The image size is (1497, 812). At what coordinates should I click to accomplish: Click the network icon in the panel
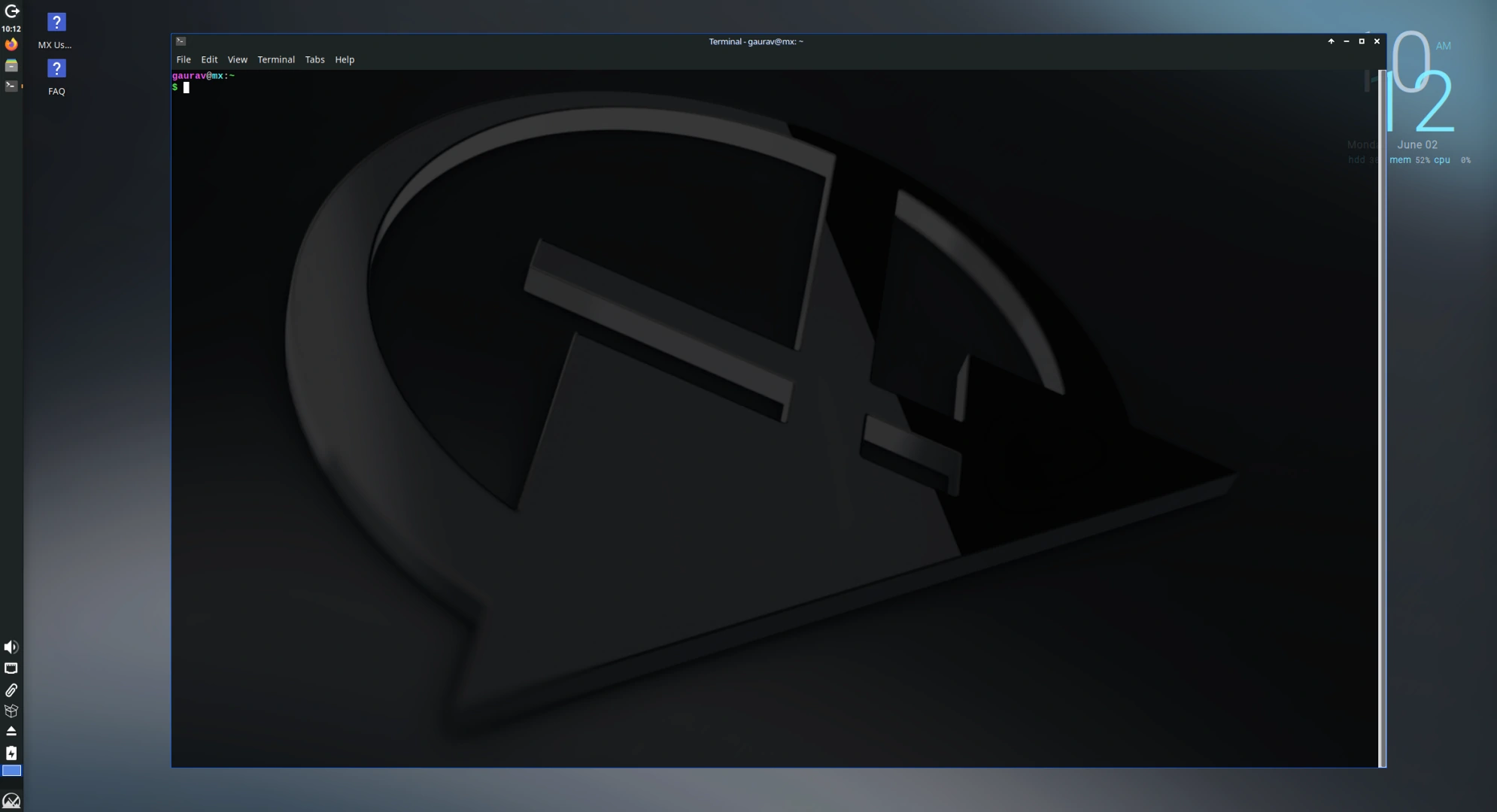tap(10, 668)
